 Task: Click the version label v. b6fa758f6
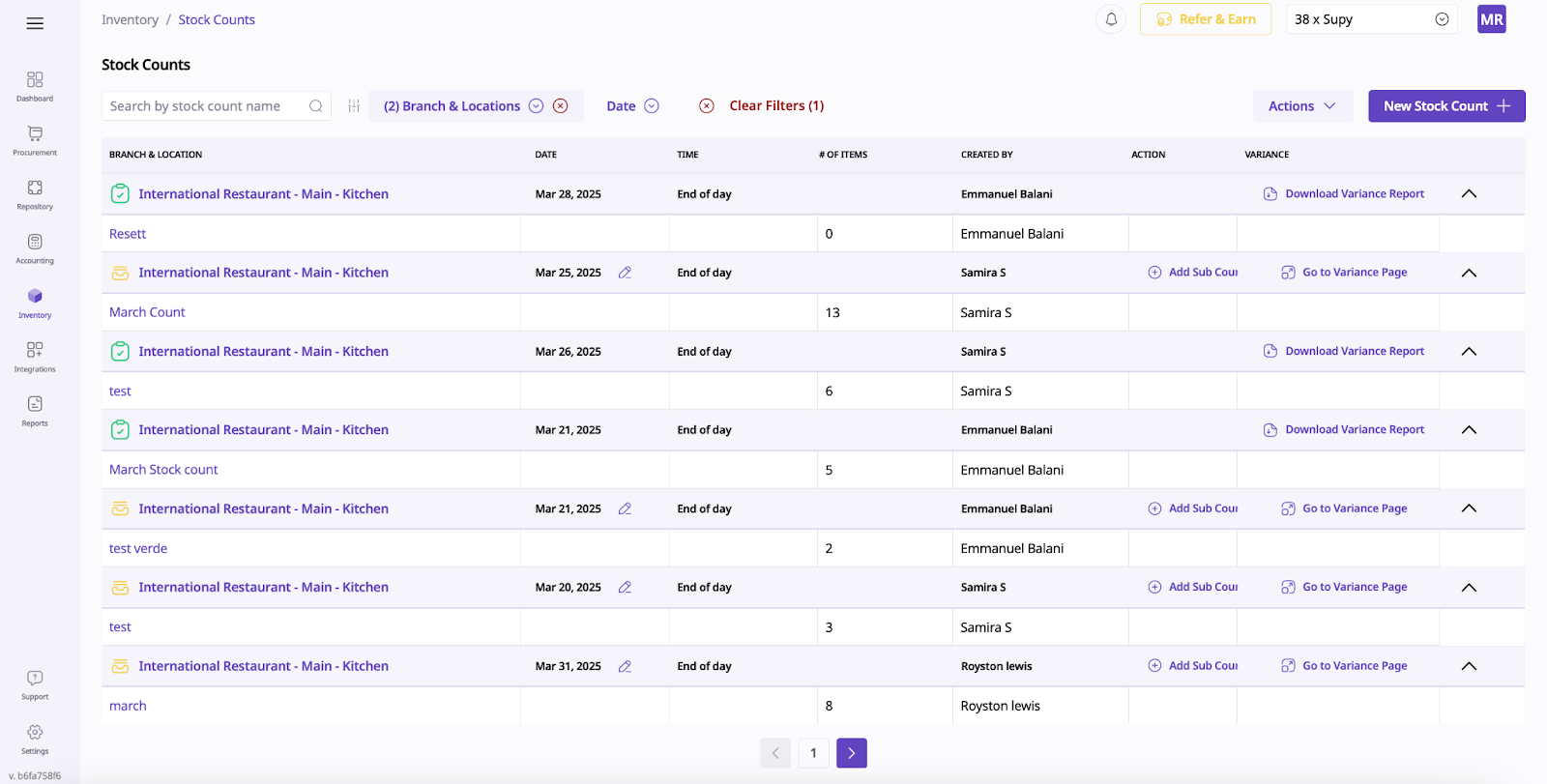point(35,775)
